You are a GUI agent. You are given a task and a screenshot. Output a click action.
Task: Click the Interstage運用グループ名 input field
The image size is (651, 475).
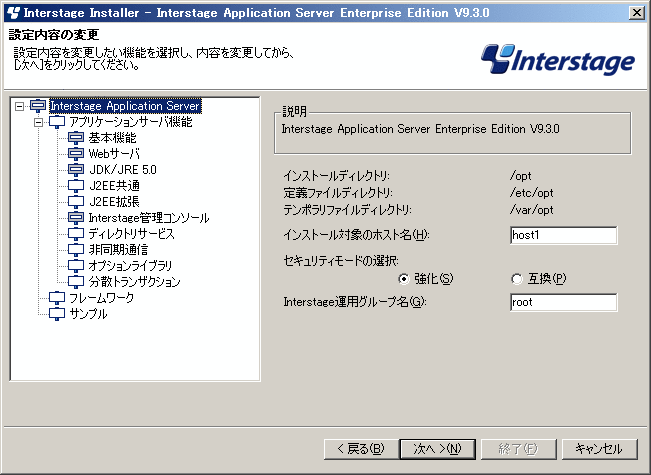563,302
